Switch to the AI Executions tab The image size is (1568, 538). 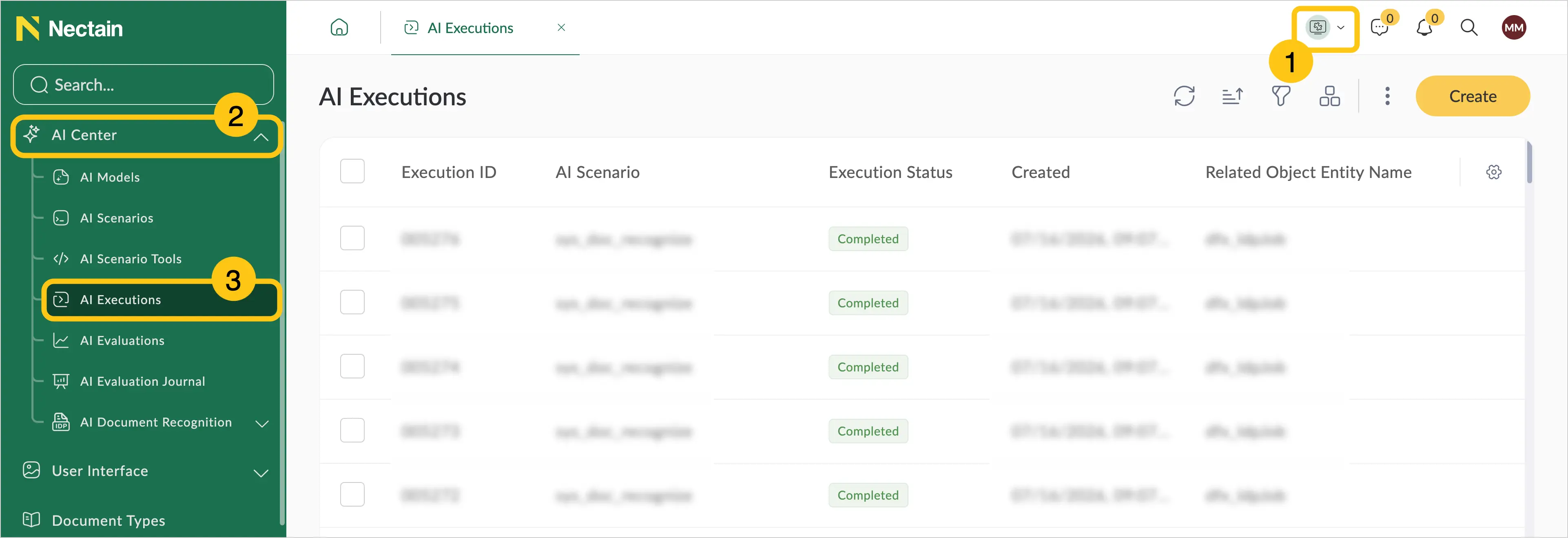(470, 28)
